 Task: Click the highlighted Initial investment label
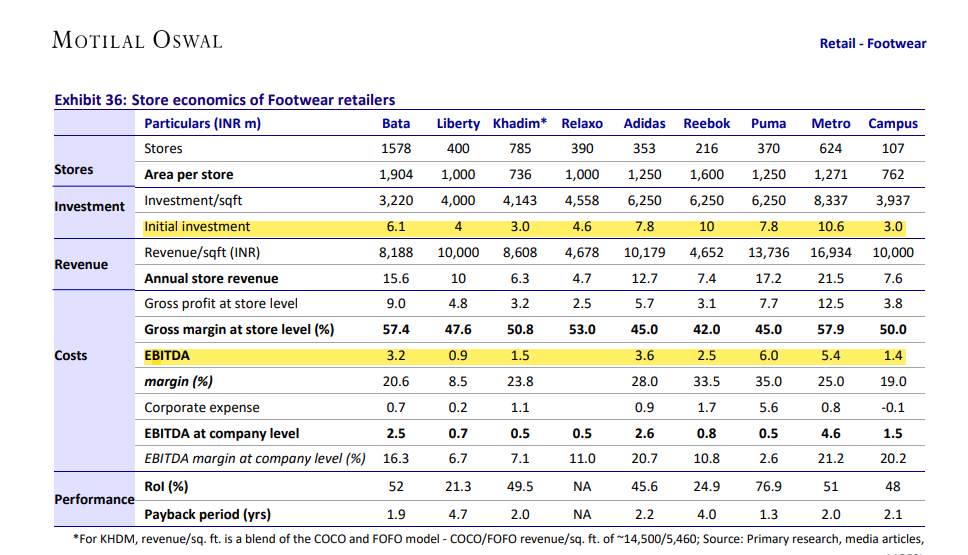tap(197, 227)
